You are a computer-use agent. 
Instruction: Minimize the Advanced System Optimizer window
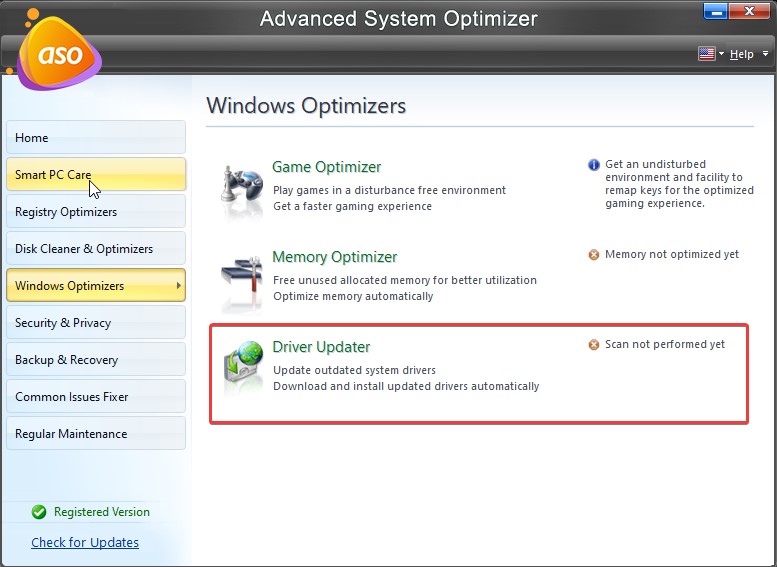pos(716,10)
